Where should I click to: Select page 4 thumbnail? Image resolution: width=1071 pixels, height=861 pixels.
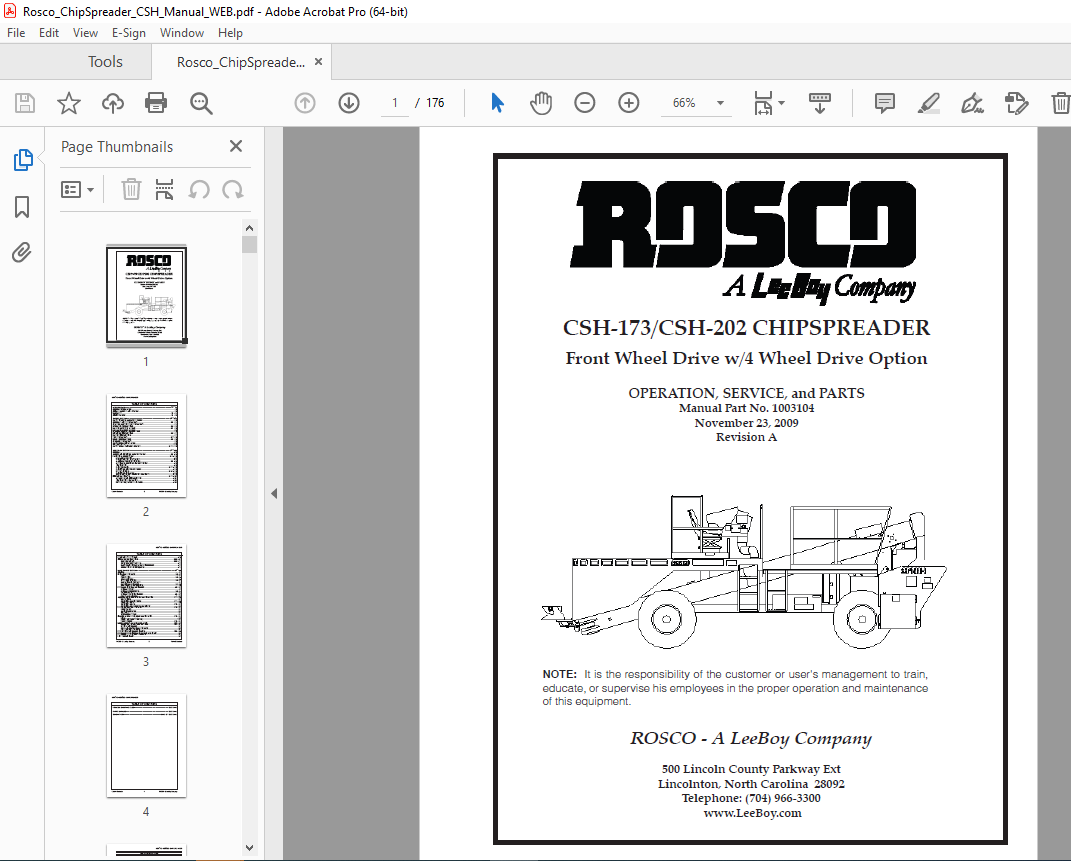coord(146,746)
